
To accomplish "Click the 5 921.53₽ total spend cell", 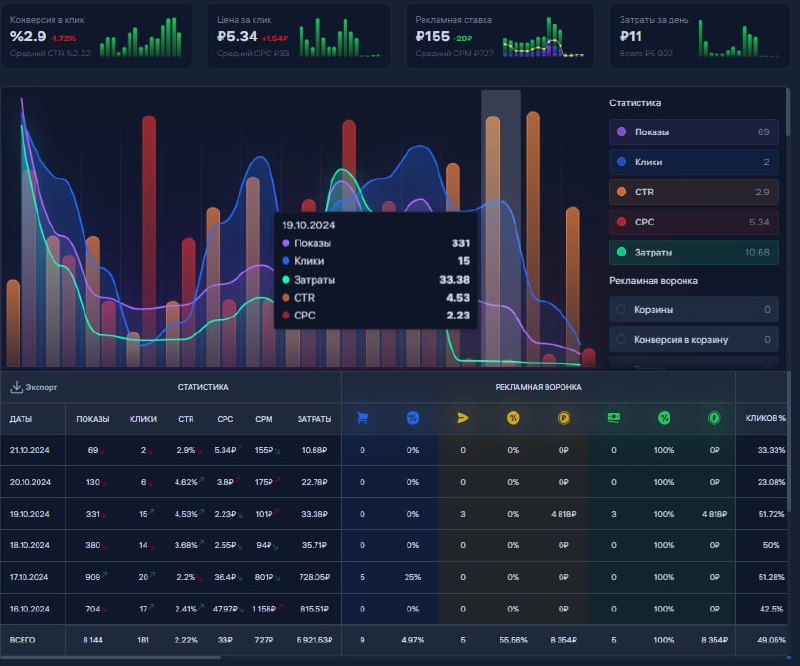I will (x=314, y=640).
